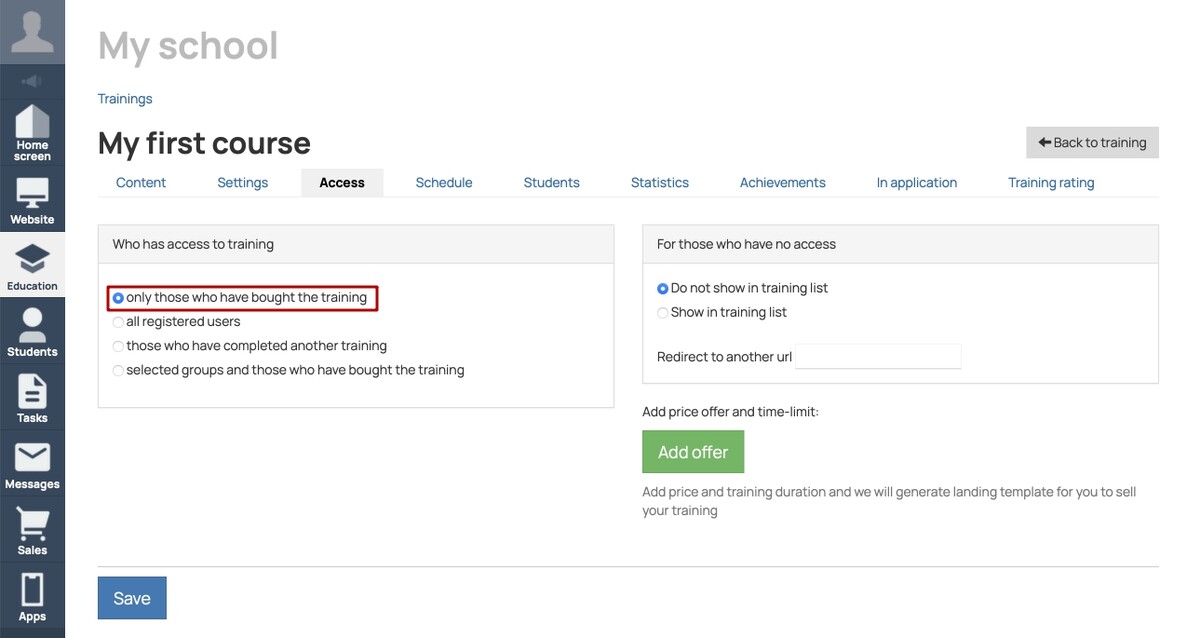The image size is (1200, 638).
Task: Select 'Do not show in training list'
Action: click(x=663, y=288)
